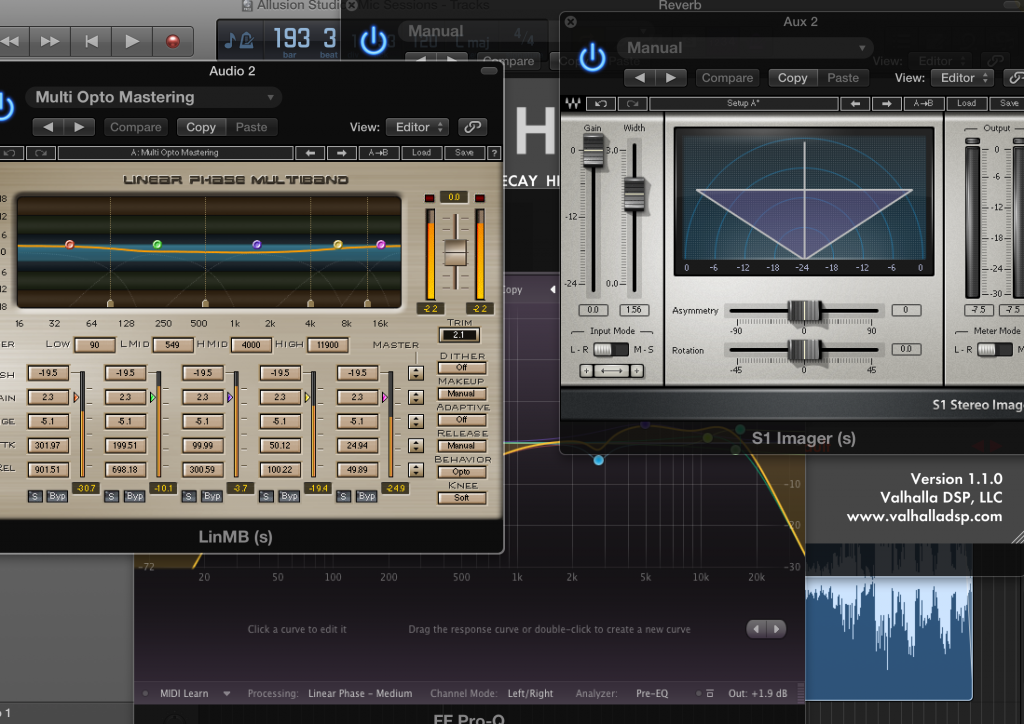Click Pro-Q Processing Linear Phase - Medium
This screenshot has width=1024, height=724.
point(360,693)
